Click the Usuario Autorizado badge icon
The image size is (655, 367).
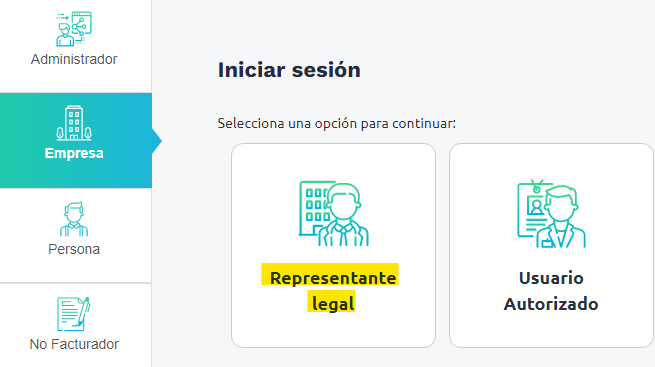(x=551, y=214)
